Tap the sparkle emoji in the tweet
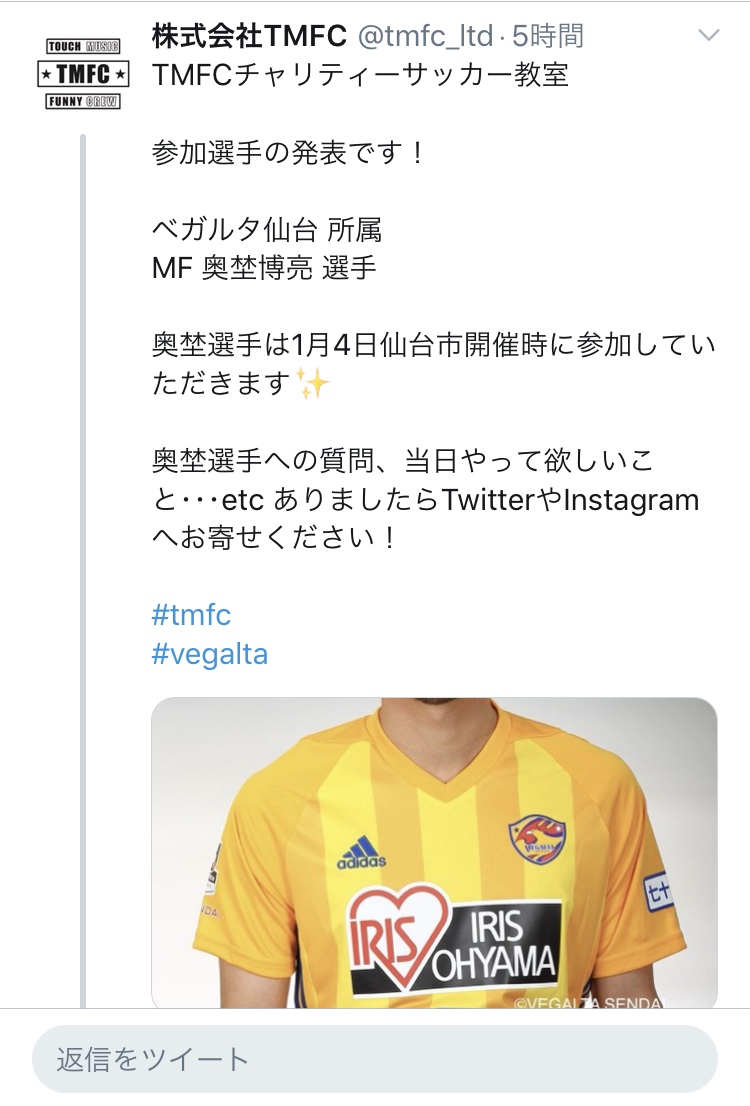The image size is (750, 1106). [x=312, y=383]
